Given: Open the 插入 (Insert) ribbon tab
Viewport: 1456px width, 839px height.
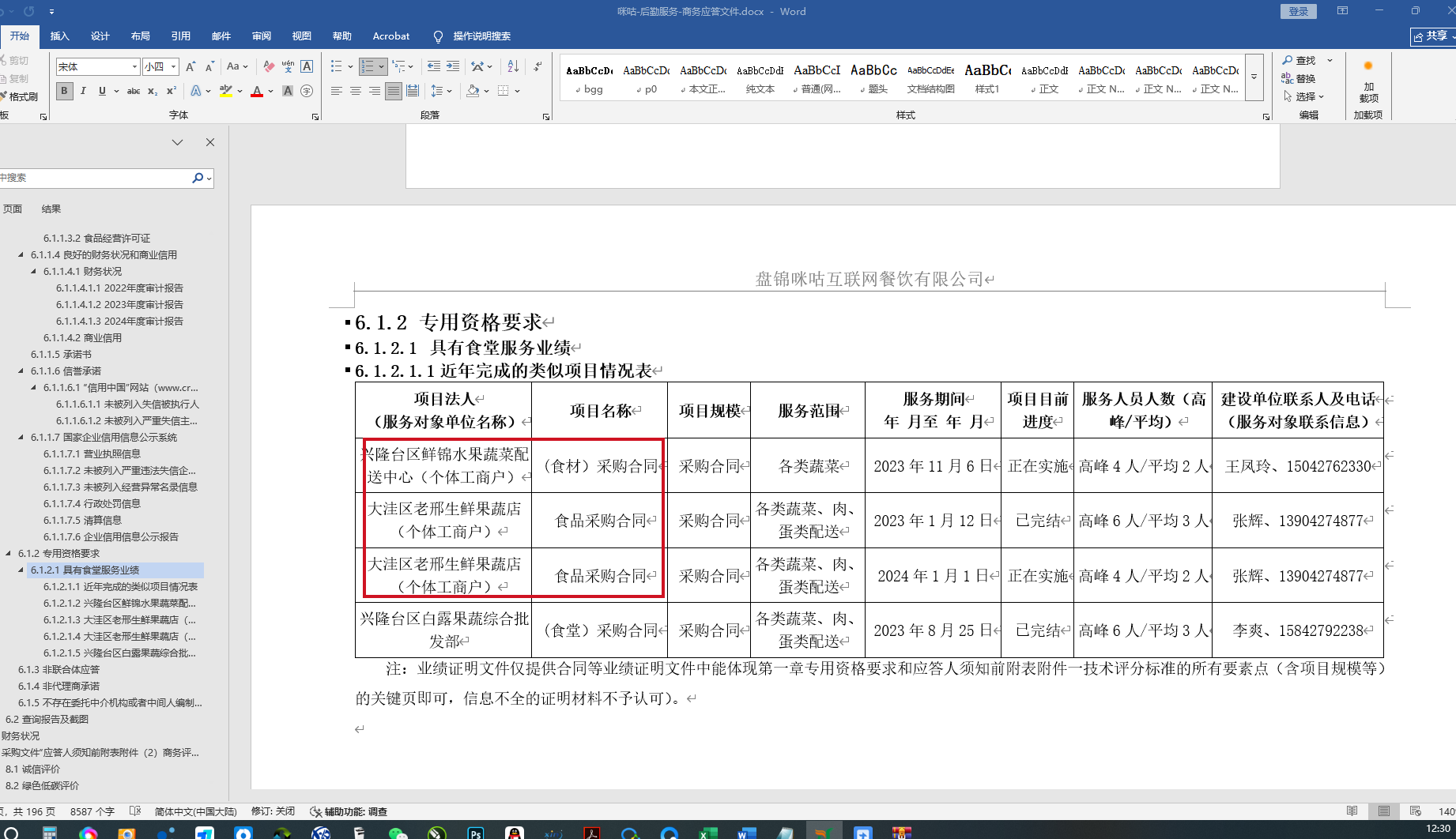Looking at the screenshot, I should [60, 36].
